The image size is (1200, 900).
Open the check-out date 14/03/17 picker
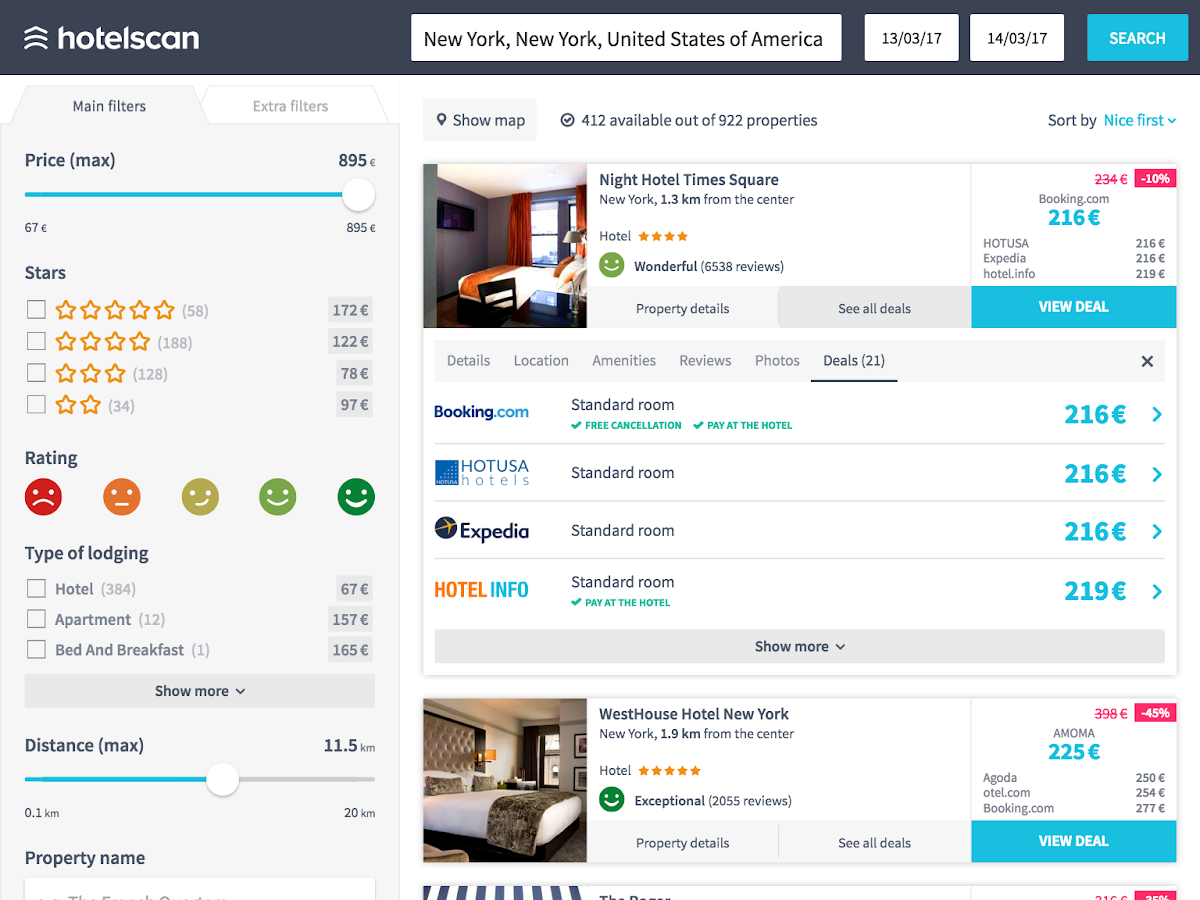[1017, 38]
